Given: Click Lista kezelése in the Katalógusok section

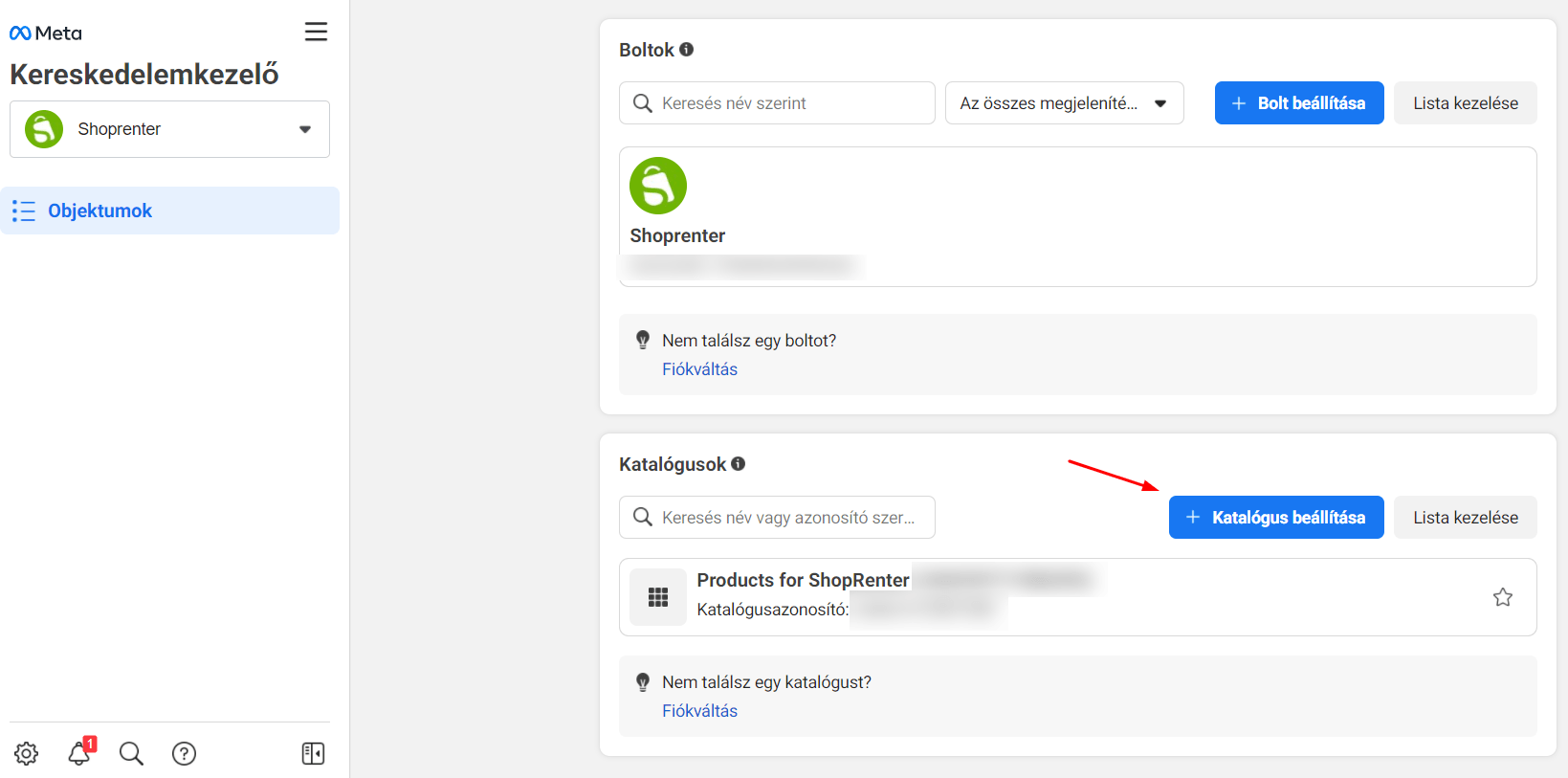Looking at the screenshot, I should click(x=1466, y=517).
